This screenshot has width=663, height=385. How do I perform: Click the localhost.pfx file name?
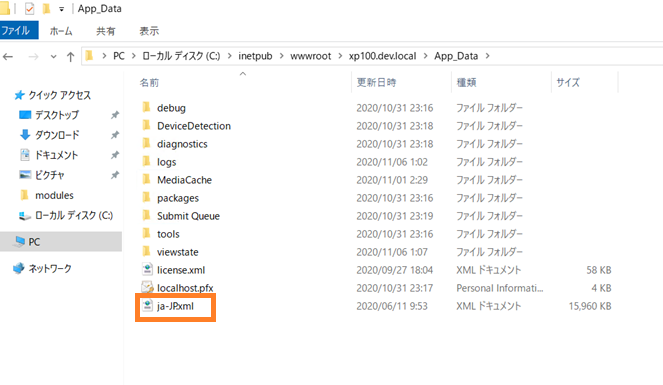click(x=185, y=288)
